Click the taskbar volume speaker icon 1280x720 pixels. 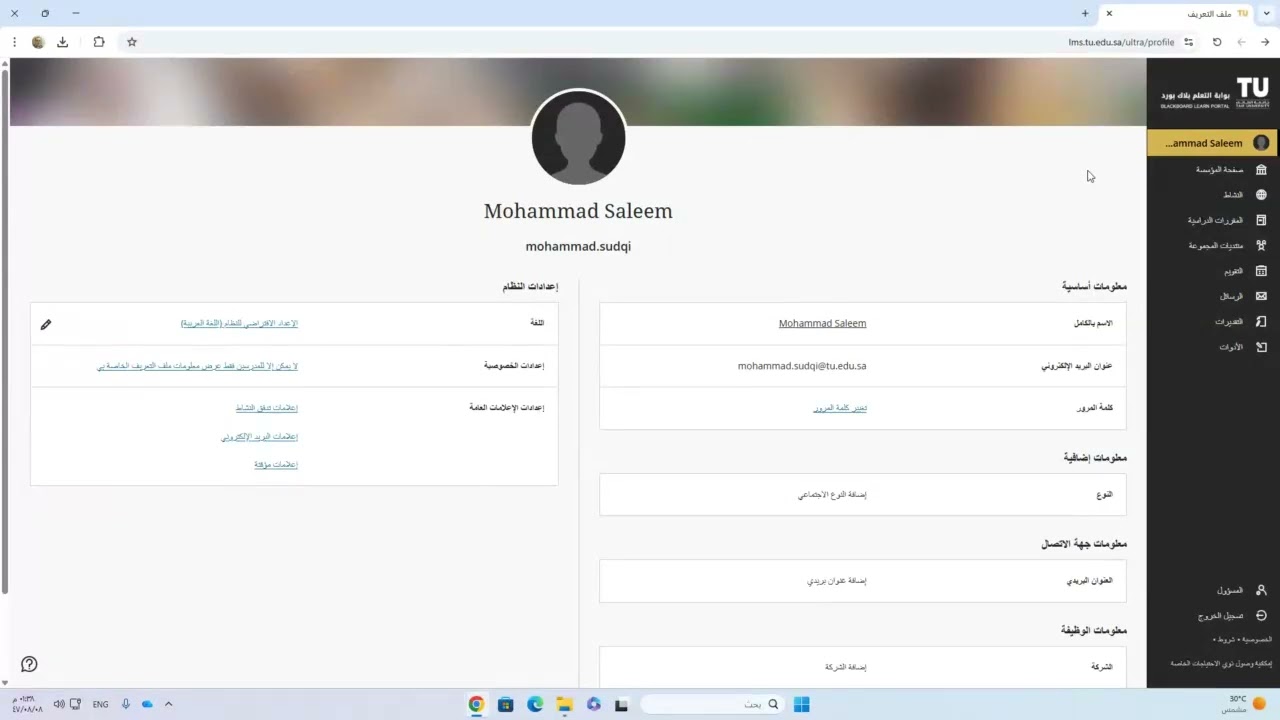click(x=59, y=704)
